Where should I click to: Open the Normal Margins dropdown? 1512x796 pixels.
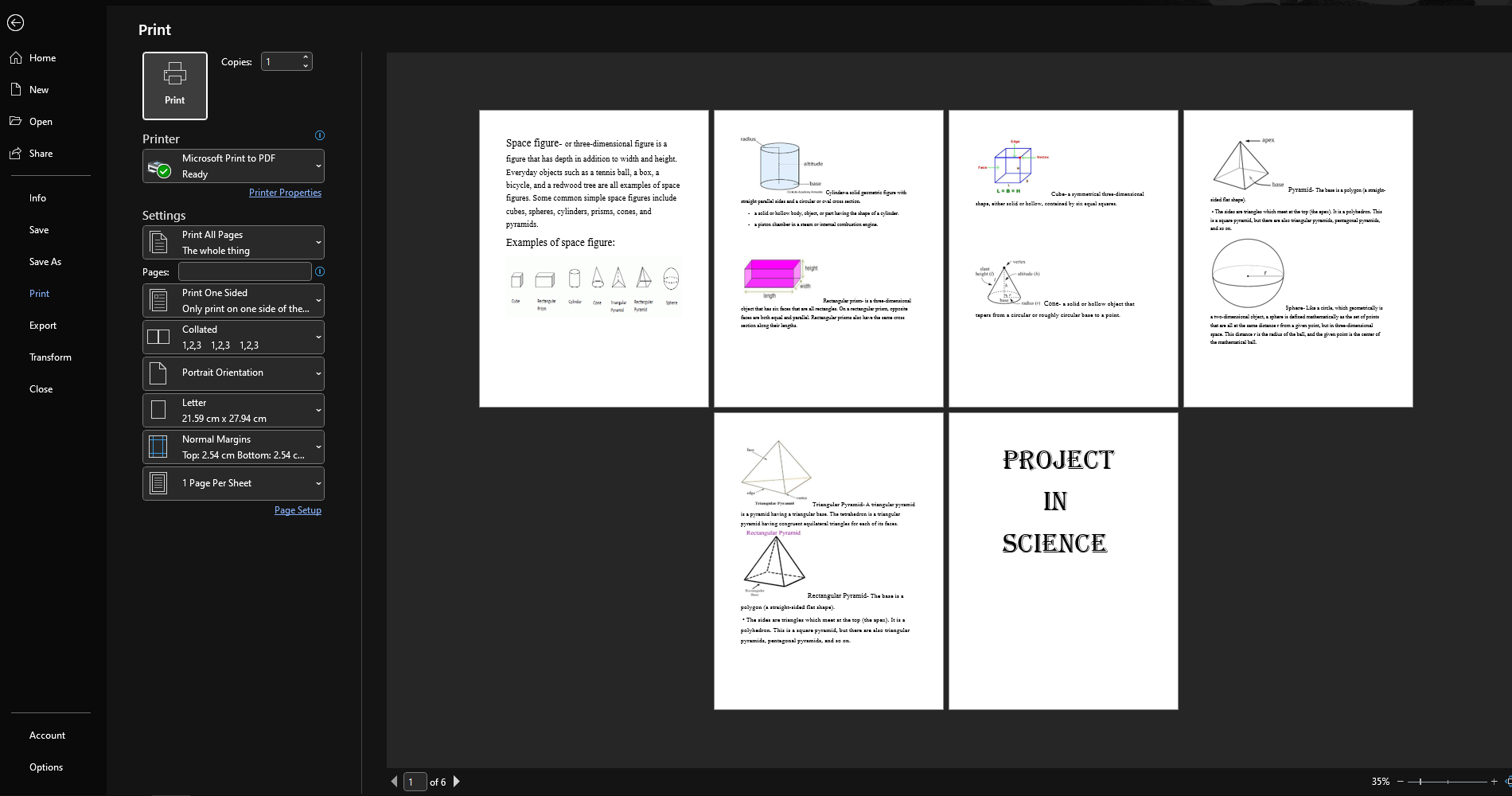click(x=233, y=447)
